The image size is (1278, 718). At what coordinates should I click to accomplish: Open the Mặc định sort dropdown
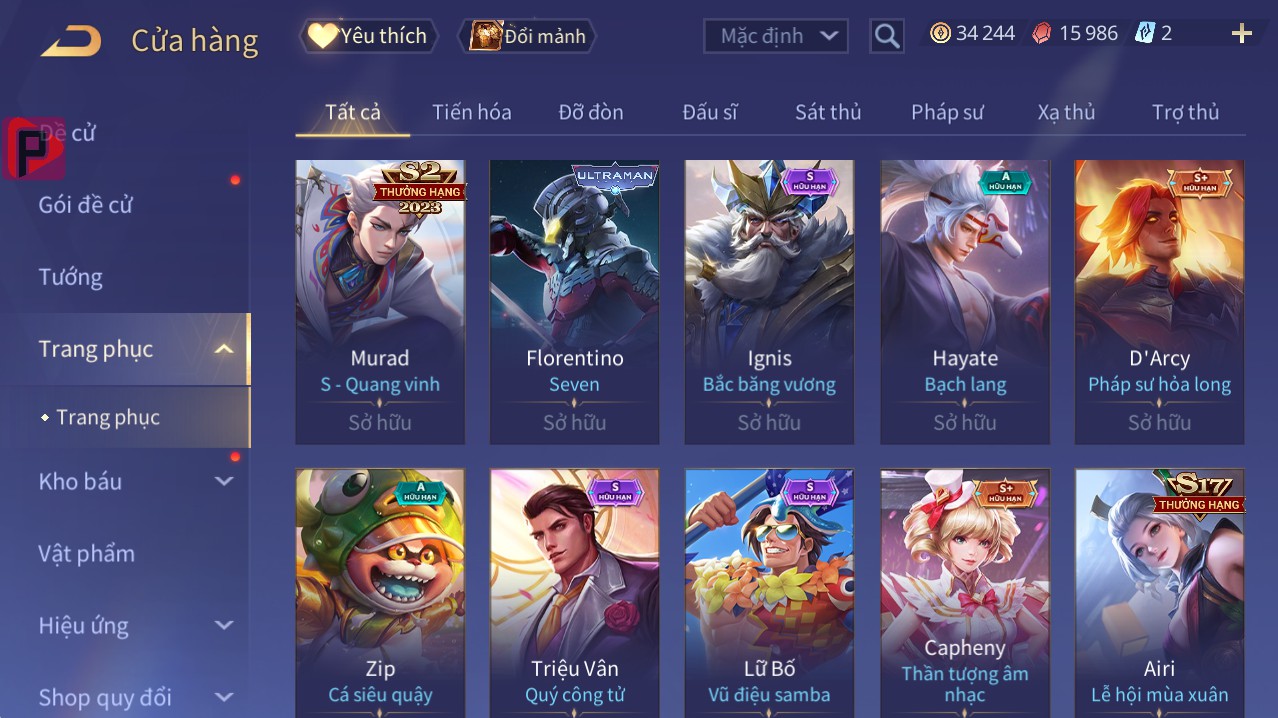click(776, 36)
